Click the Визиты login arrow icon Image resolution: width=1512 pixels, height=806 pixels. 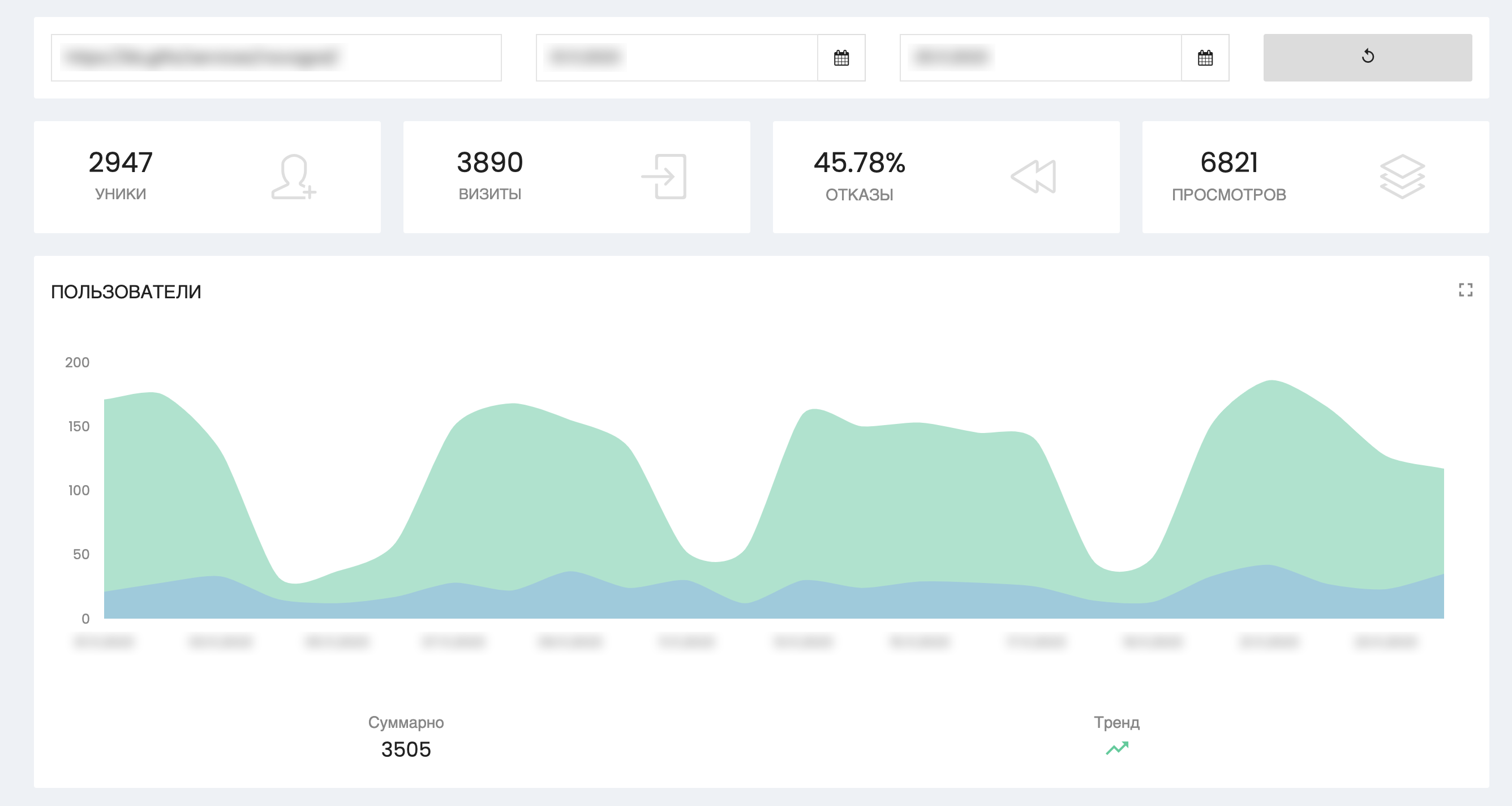coord(664,177)
